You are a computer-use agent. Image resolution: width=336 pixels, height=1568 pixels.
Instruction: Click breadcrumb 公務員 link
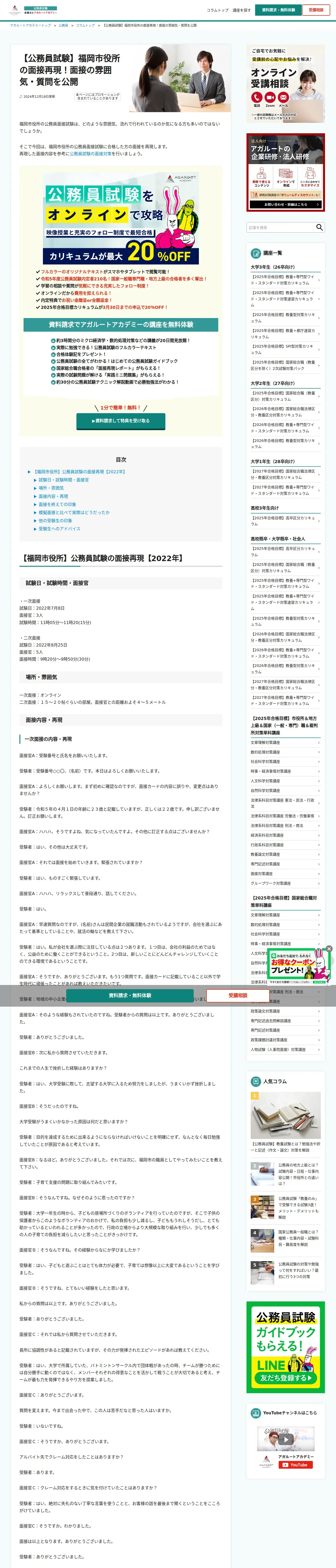coord(63,26)
